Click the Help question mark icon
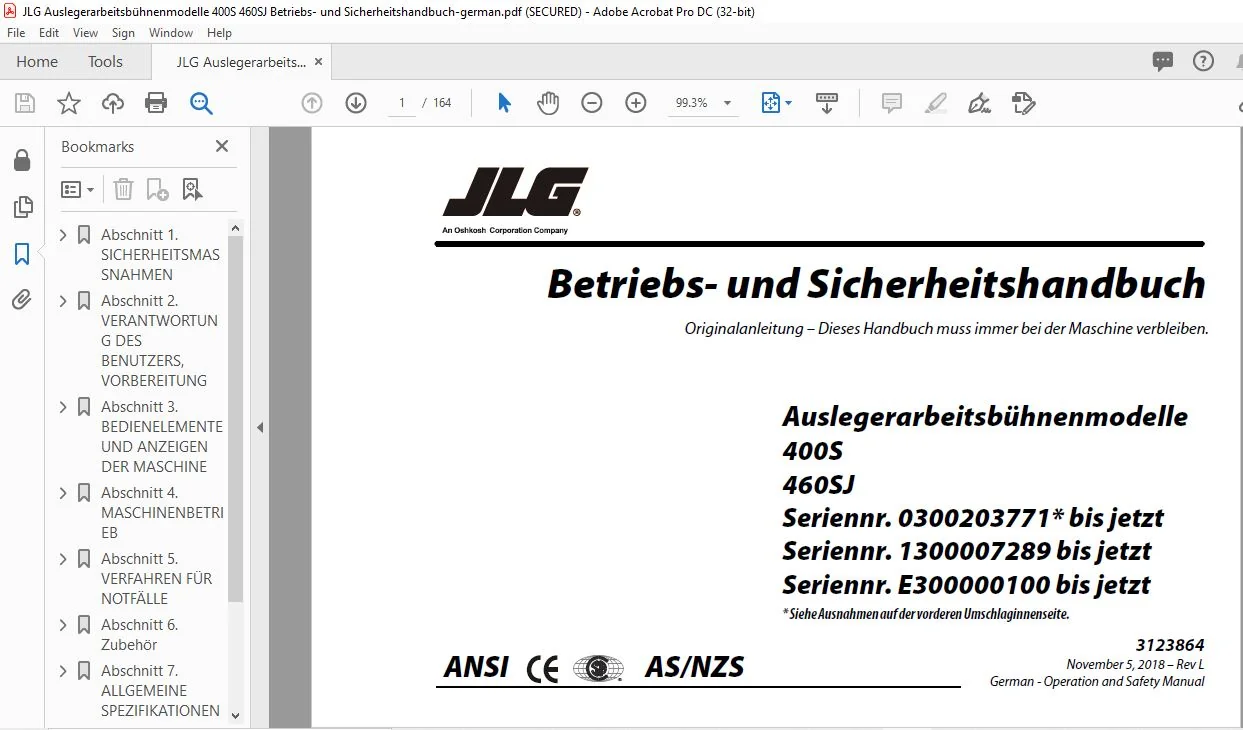The image size is (1243, 730). (1204, 61)
